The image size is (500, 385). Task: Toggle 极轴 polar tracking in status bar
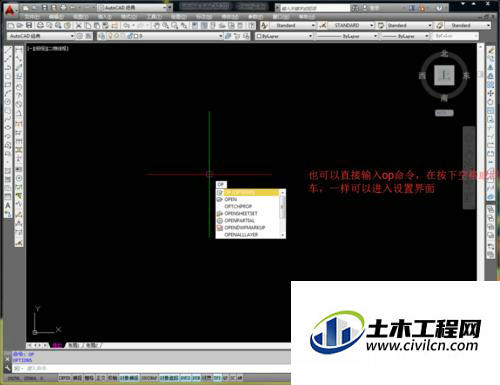pos(112,378)
